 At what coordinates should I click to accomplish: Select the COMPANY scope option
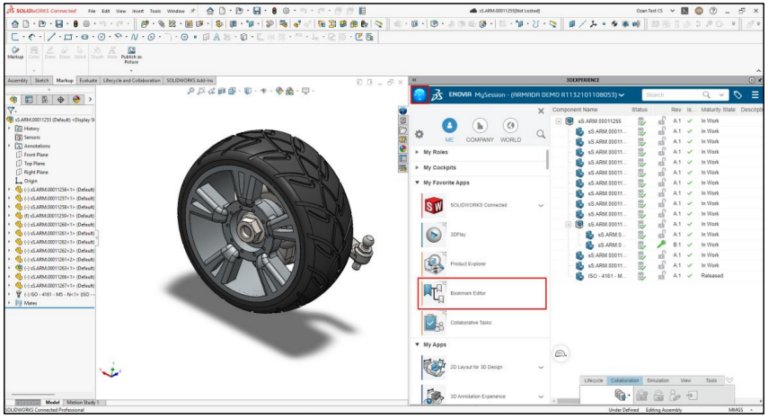point(479,127)
